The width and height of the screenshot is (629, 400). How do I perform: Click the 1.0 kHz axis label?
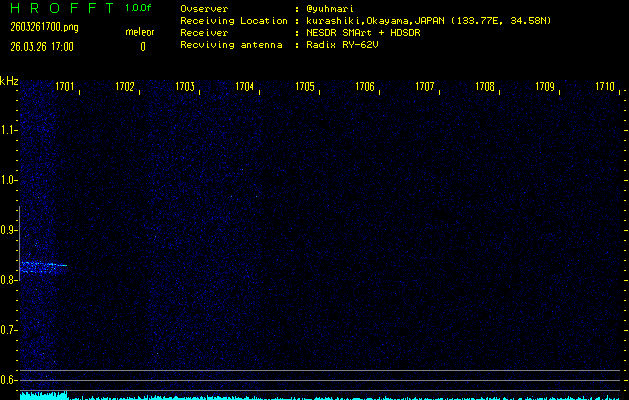click(8, 180)
